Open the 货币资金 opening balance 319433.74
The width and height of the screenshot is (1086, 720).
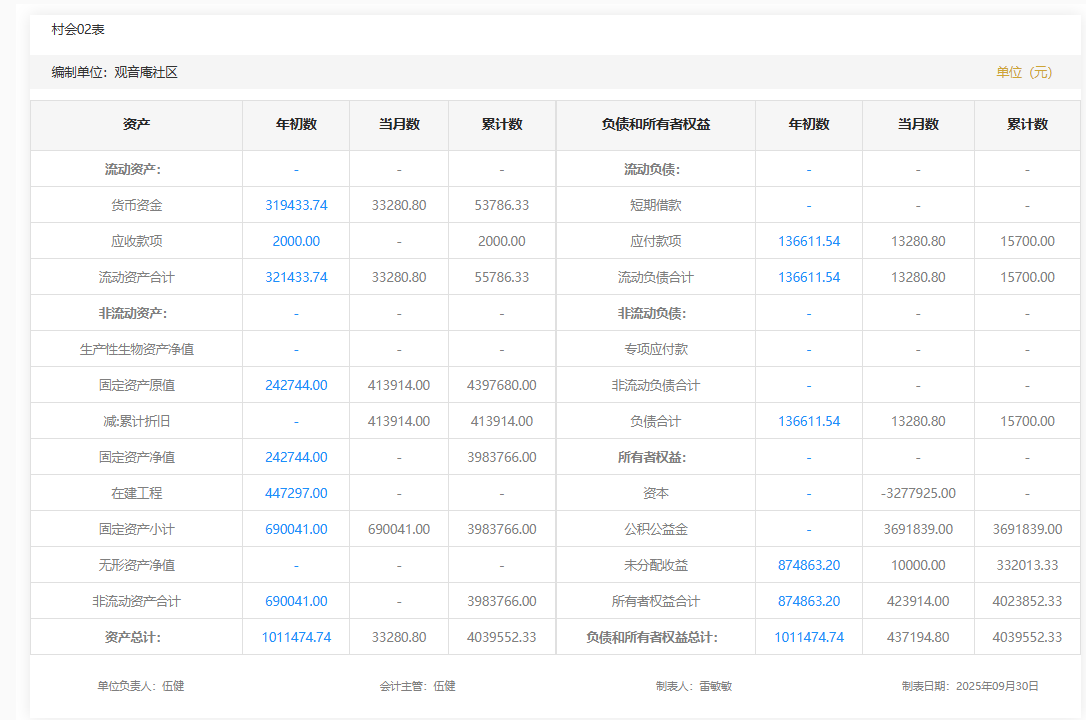(x=296, y=205)
